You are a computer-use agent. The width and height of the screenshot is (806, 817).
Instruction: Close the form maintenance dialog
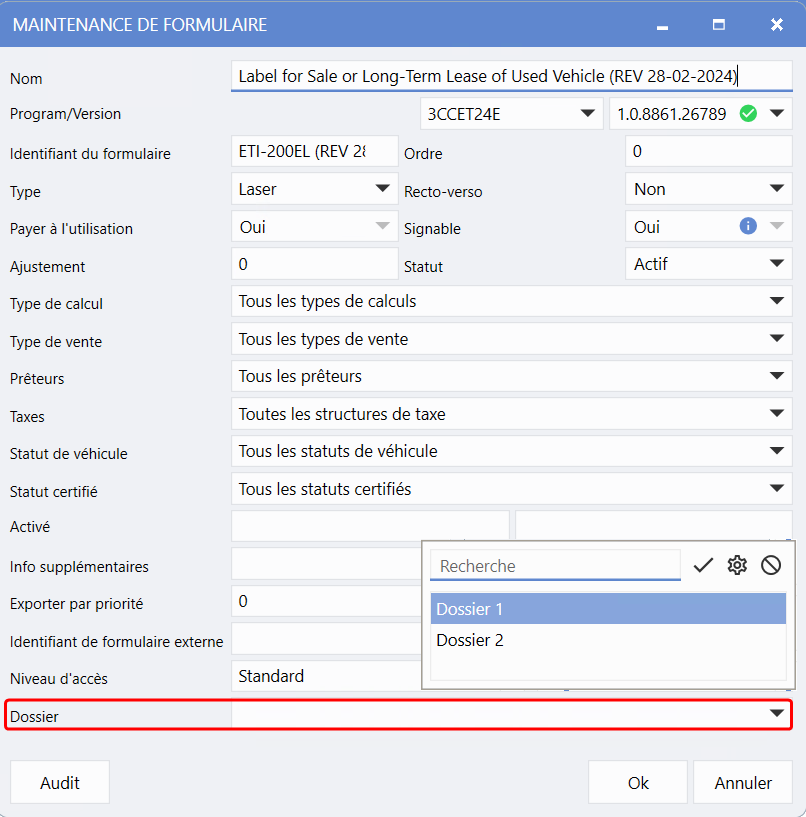click(x=776, y=25)
